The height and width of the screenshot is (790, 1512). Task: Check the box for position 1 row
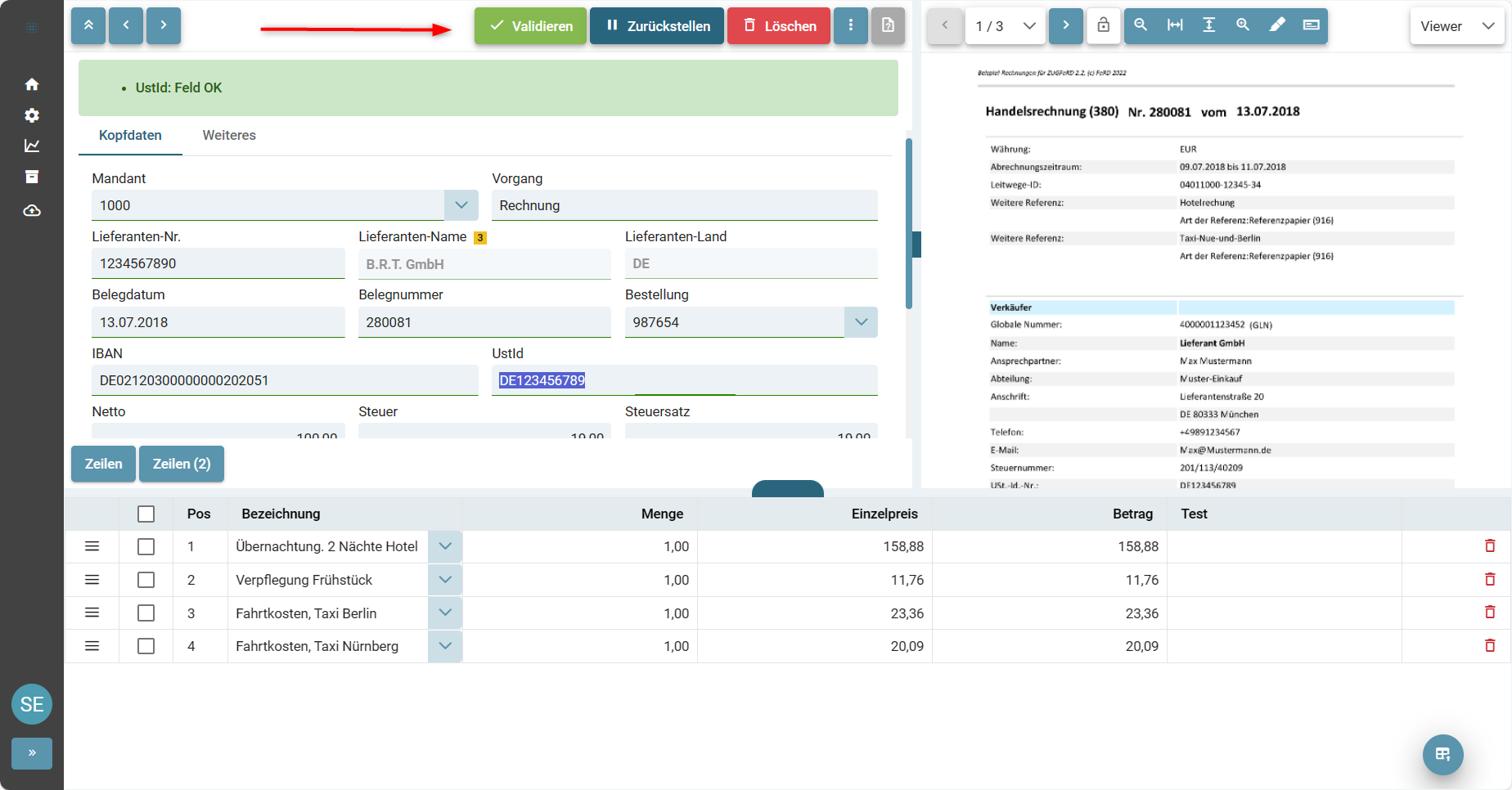(x=146, y=546)
